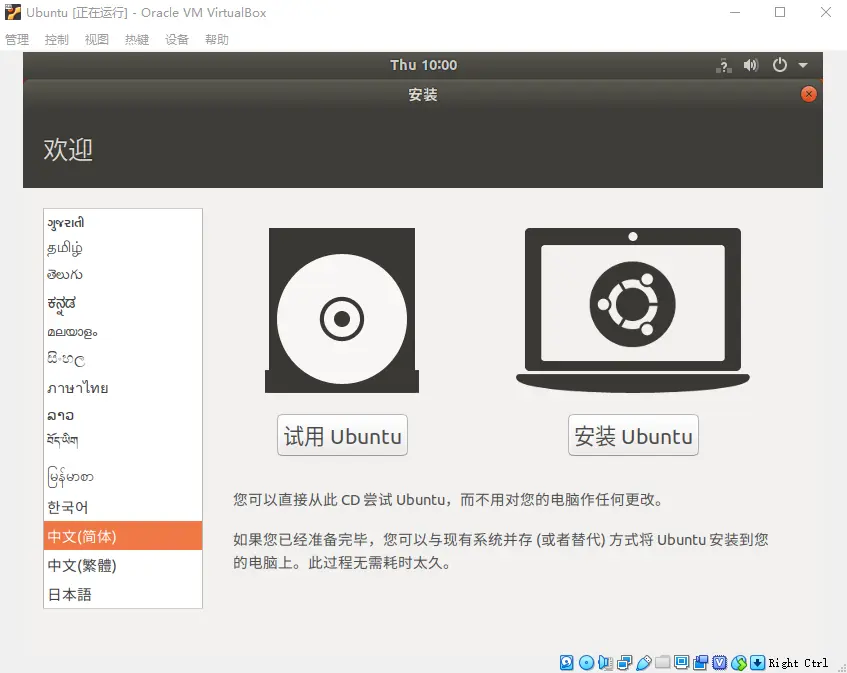Click the Thu 10:00 clock

click(424, 65)
